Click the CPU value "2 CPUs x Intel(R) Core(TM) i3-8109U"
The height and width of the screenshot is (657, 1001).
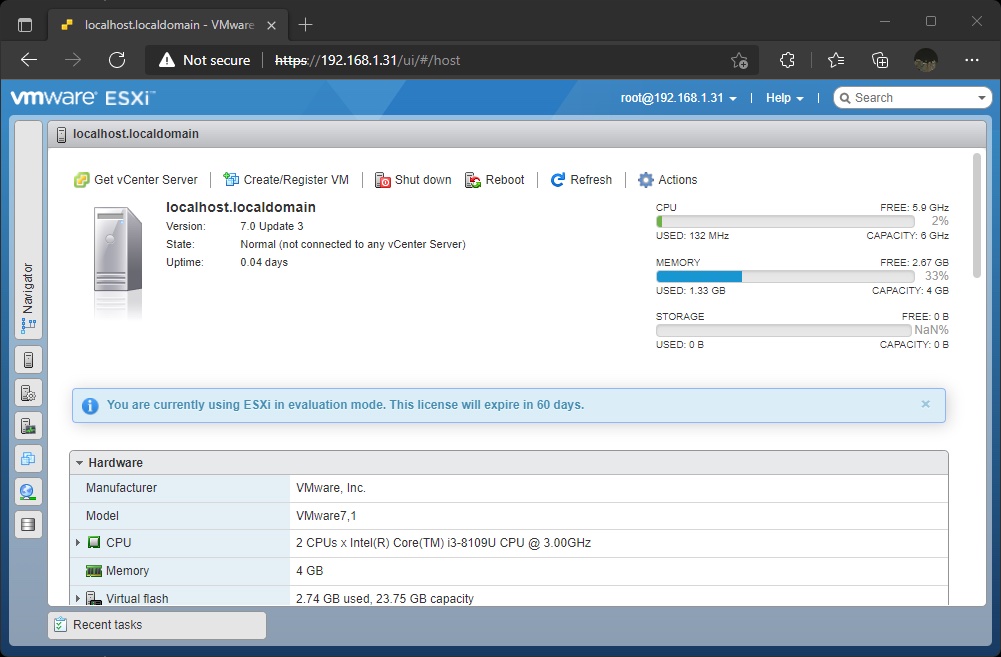444,543
